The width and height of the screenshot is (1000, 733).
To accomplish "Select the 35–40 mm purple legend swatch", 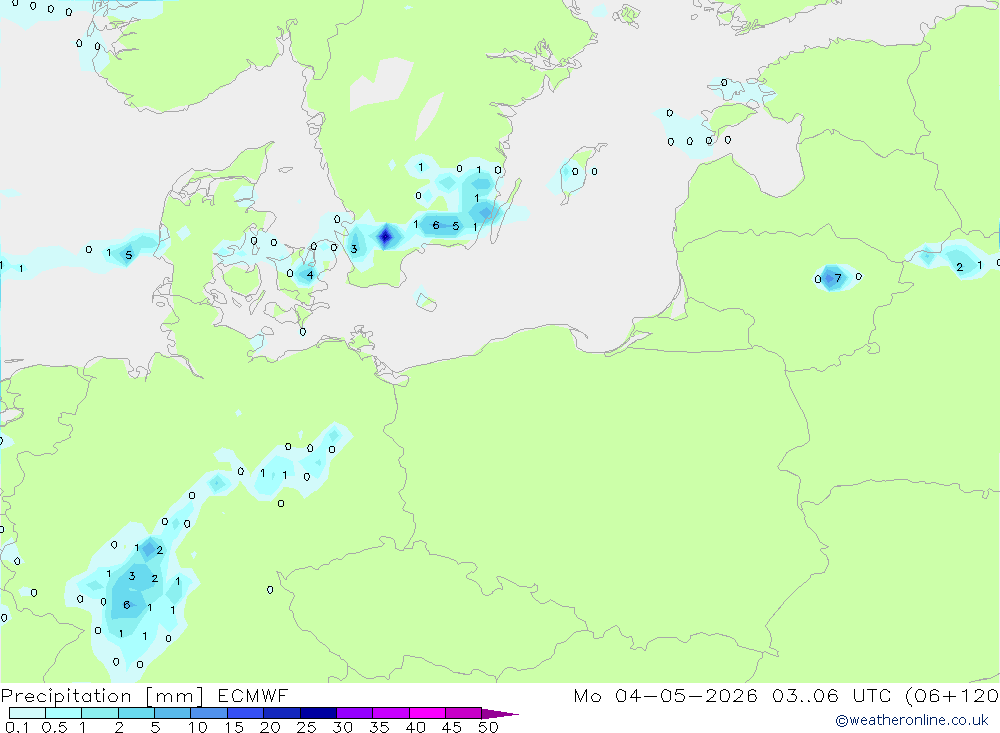I will coord(391,713).
